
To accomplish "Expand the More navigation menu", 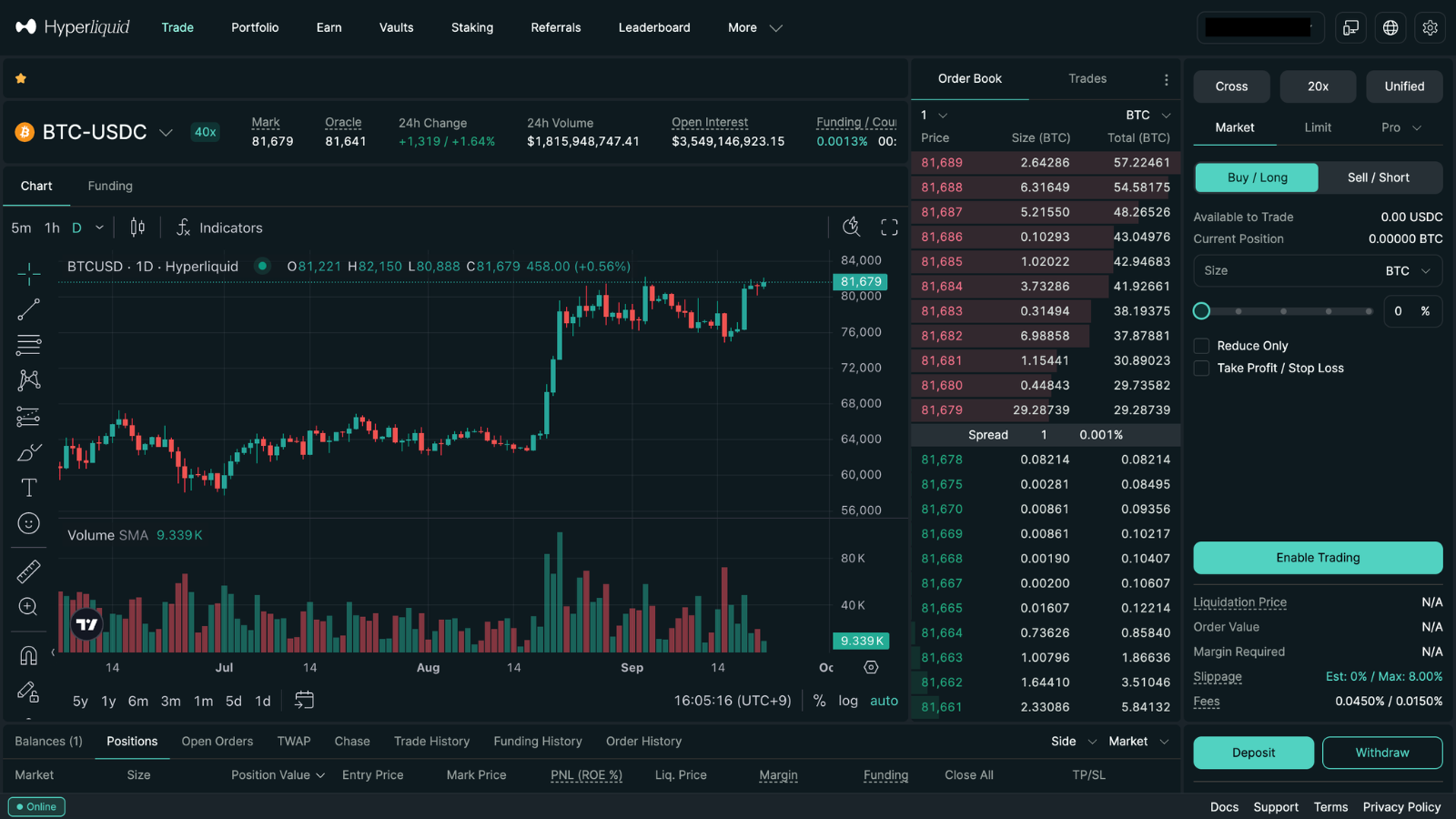I will tap(754, 28).
